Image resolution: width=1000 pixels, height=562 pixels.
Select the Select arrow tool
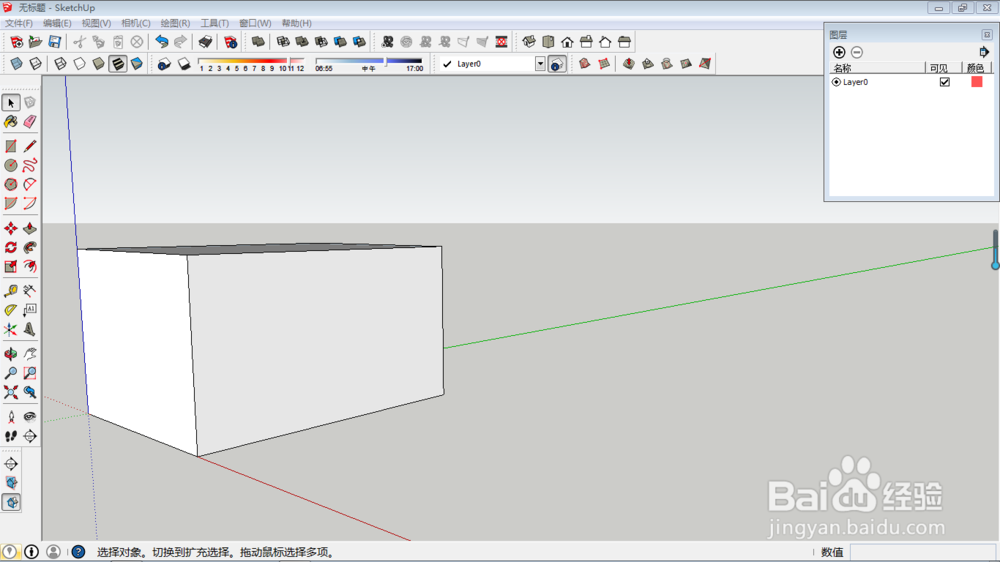11,102
